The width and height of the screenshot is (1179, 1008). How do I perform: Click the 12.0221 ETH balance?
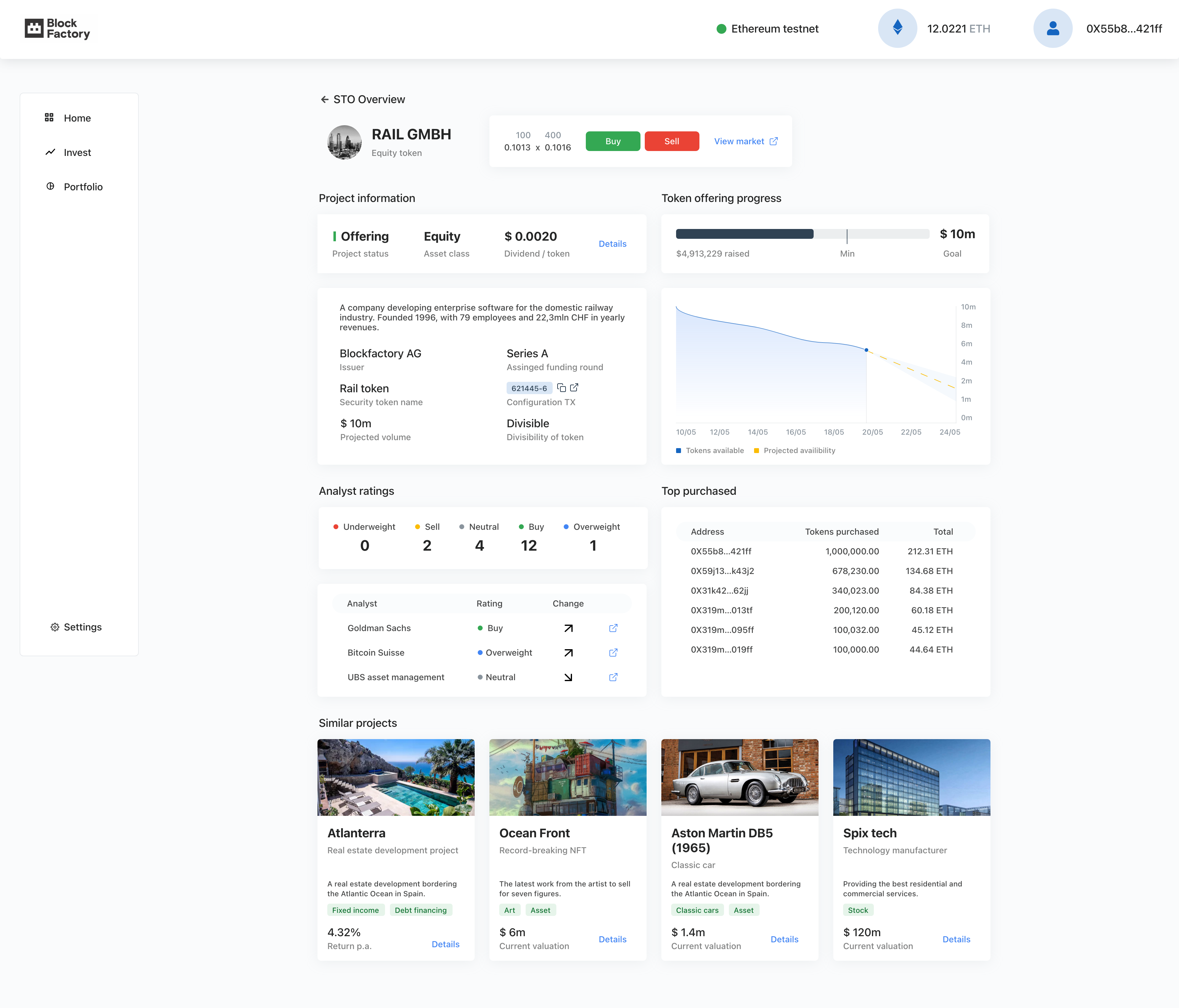958,29
